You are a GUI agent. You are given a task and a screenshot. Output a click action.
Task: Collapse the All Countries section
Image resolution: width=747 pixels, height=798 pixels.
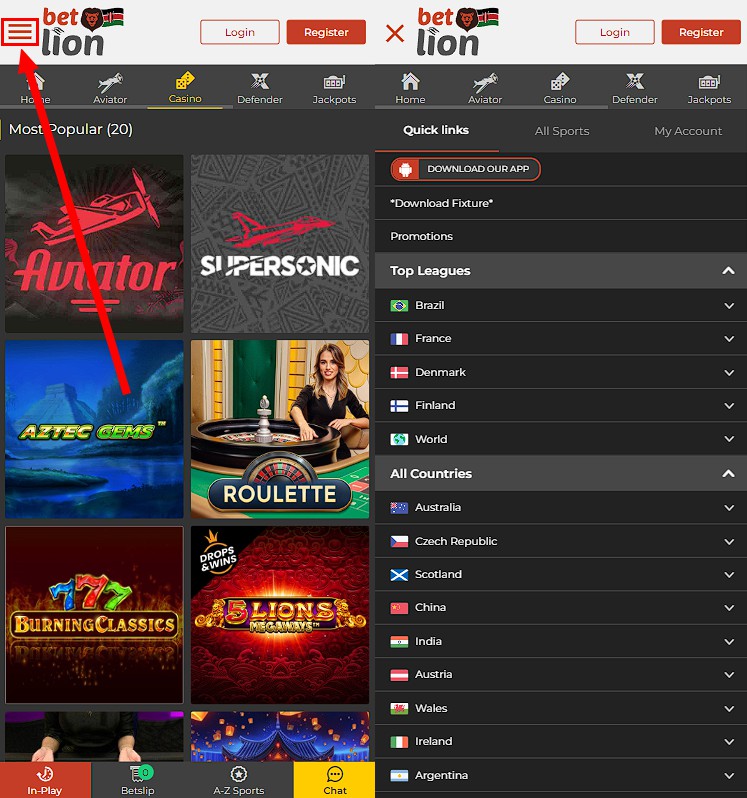729,474
